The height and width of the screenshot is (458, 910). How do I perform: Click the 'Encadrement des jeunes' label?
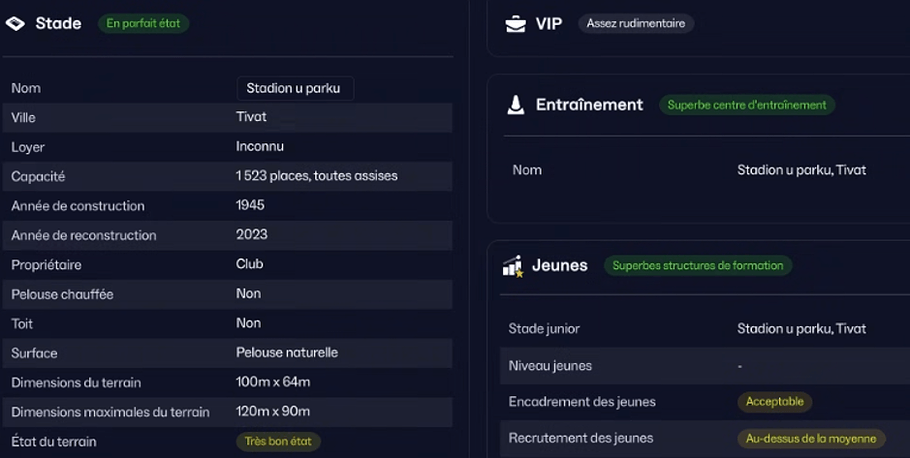pyautogui.click(x=582, y=402)
